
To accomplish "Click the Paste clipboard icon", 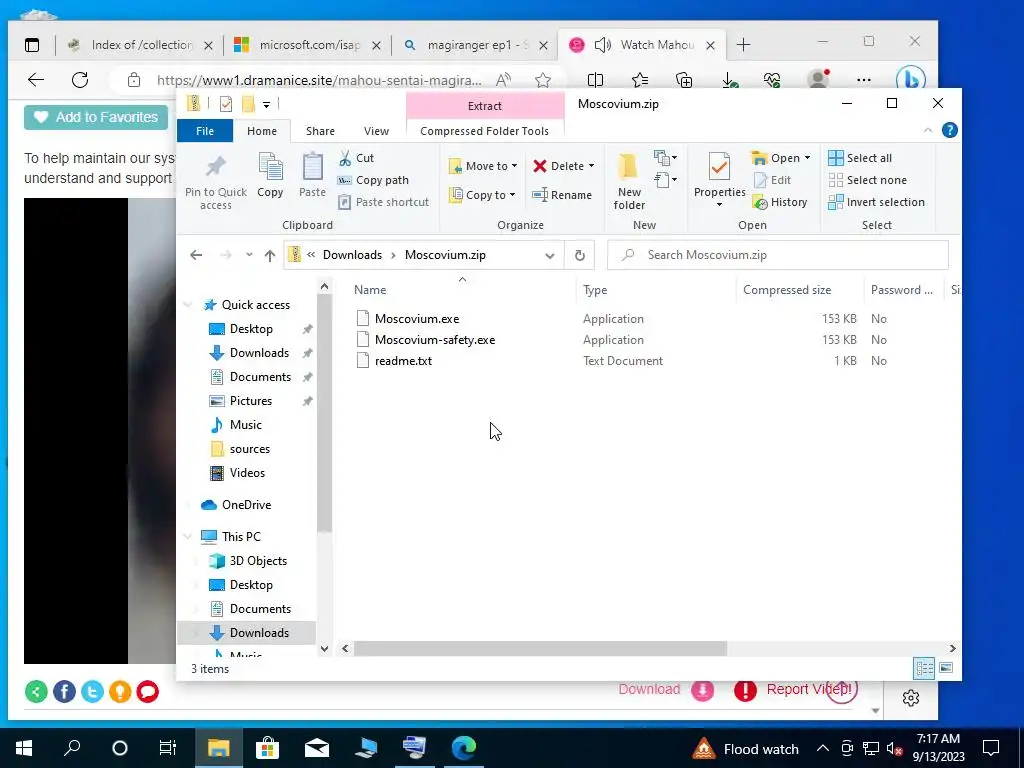I will (312, 167).
